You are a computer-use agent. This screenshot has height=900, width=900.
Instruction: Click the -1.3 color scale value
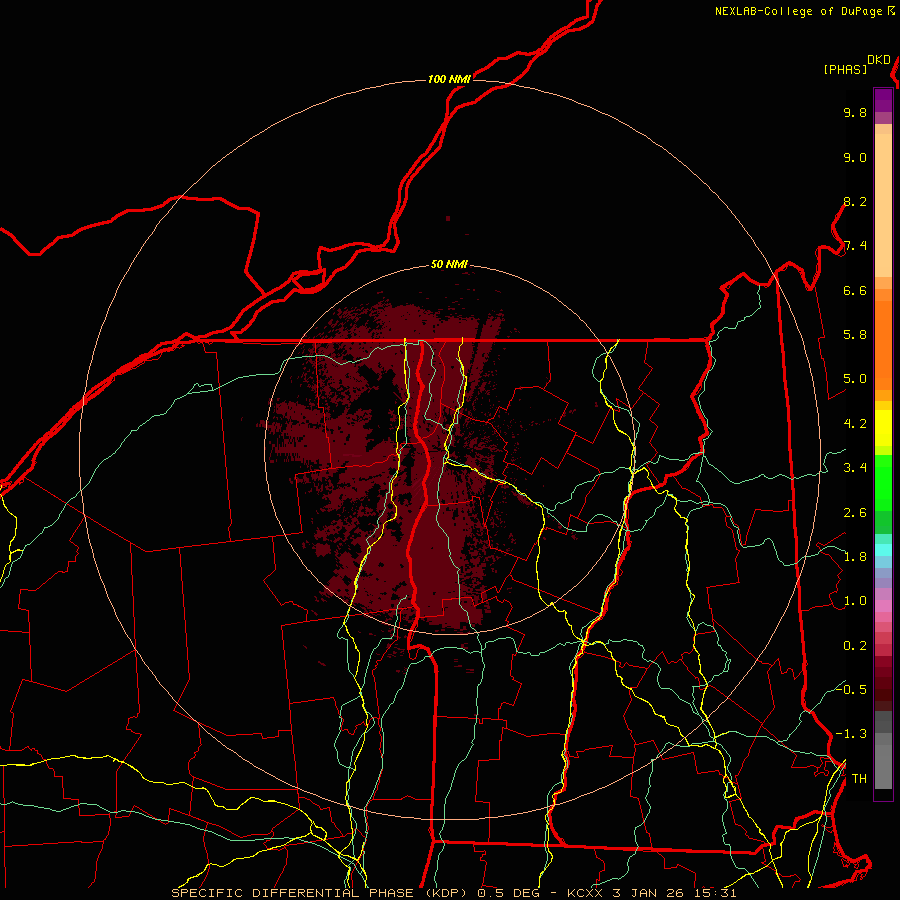pos(851,735)
